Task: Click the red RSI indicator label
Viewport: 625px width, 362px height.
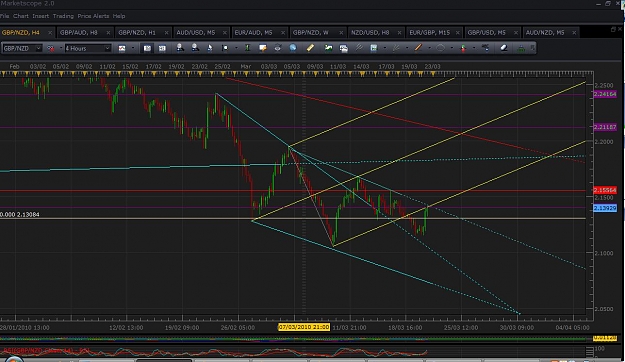Action: click(x=46, y=350)
